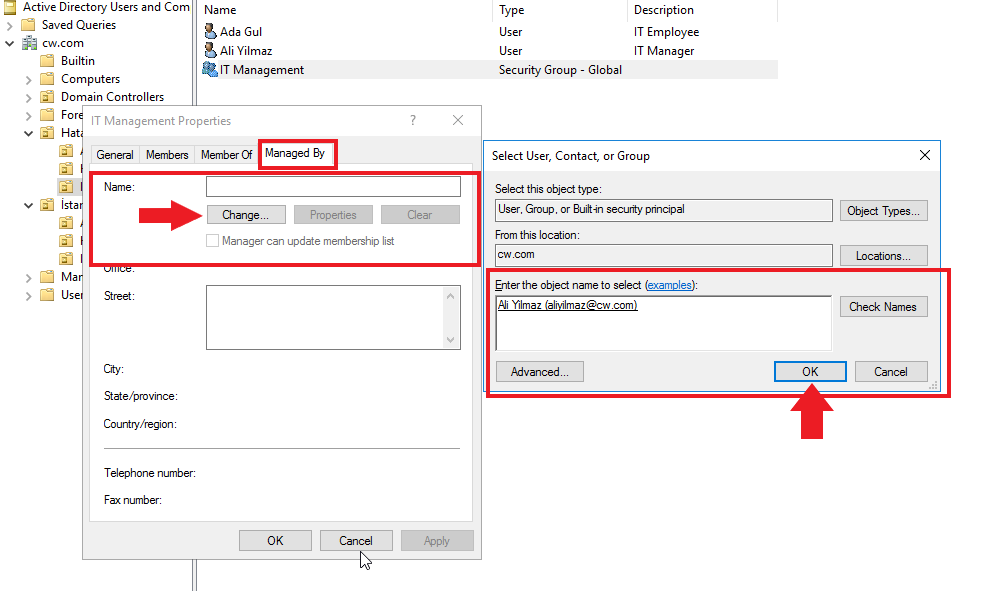
Task: Click the Check Names button
Action: (882, 307)
